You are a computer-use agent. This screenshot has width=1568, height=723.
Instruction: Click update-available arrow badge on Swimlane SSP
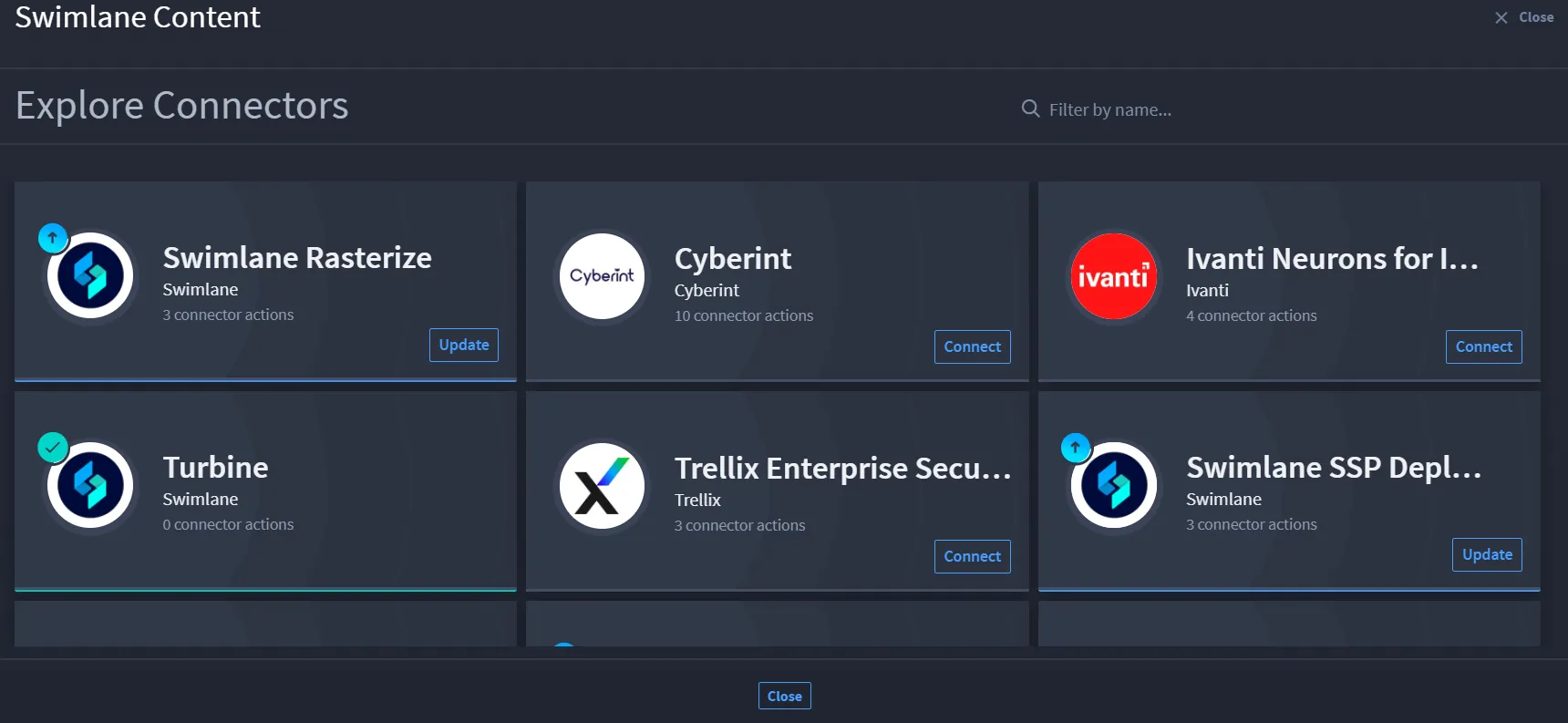coord(1076,448)
